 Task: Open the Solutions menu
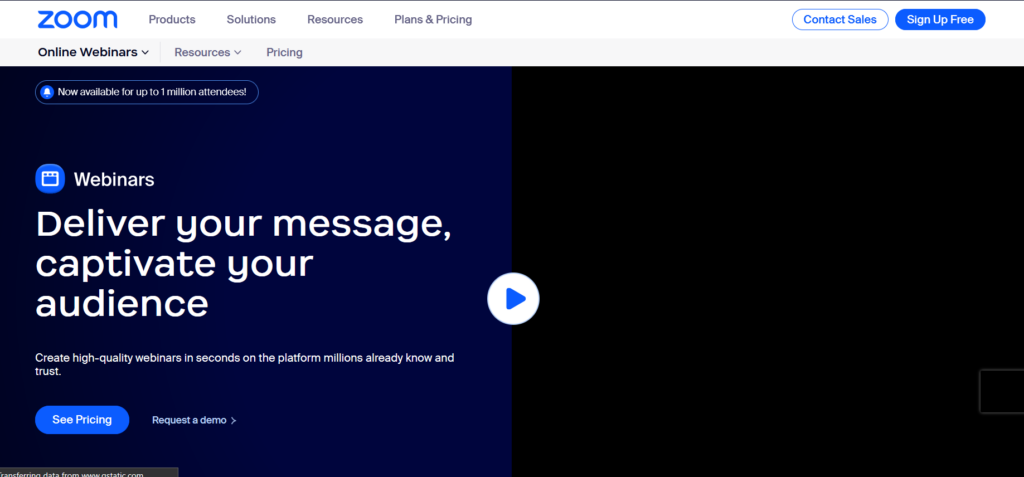coord(251,20)
